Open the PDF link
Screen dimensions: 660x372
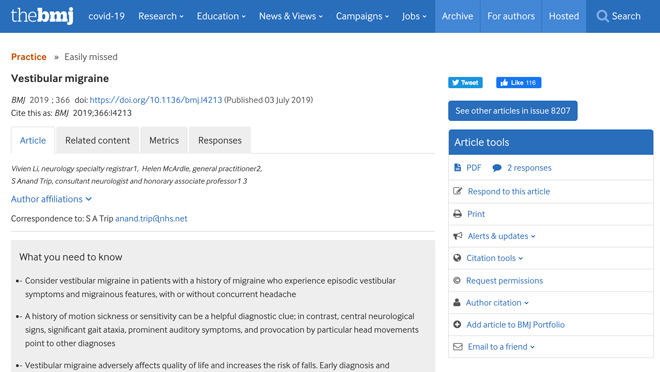click(x=474, y=167)
